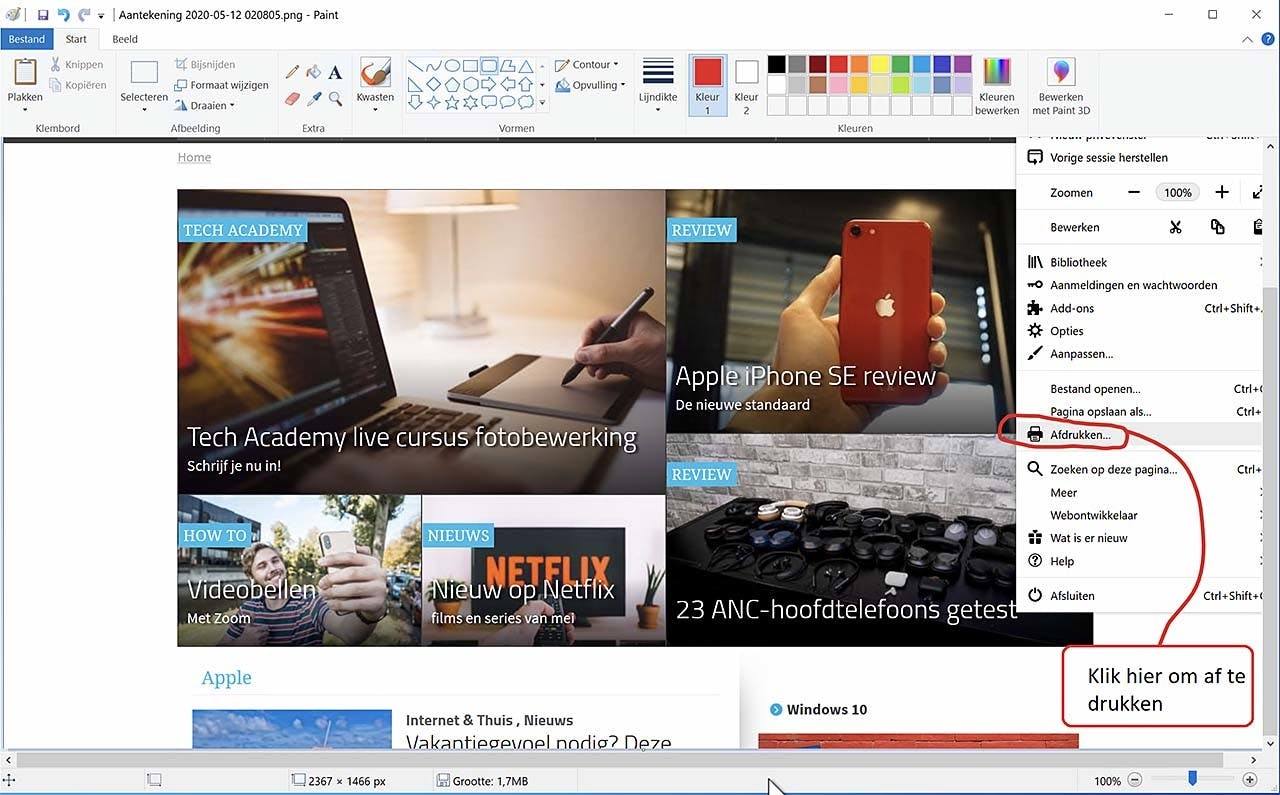Zoom out with the minus button
The height and width of the screenshot is (795, 1280).
(1134, 780)
